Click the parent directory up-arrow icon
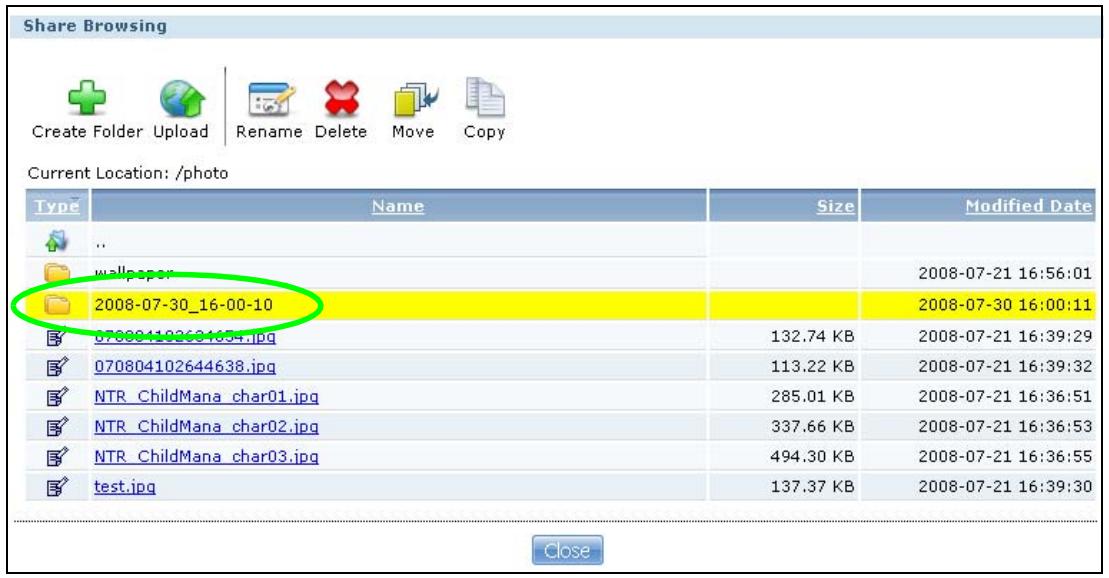1109x578 pixels. (57, 242)
